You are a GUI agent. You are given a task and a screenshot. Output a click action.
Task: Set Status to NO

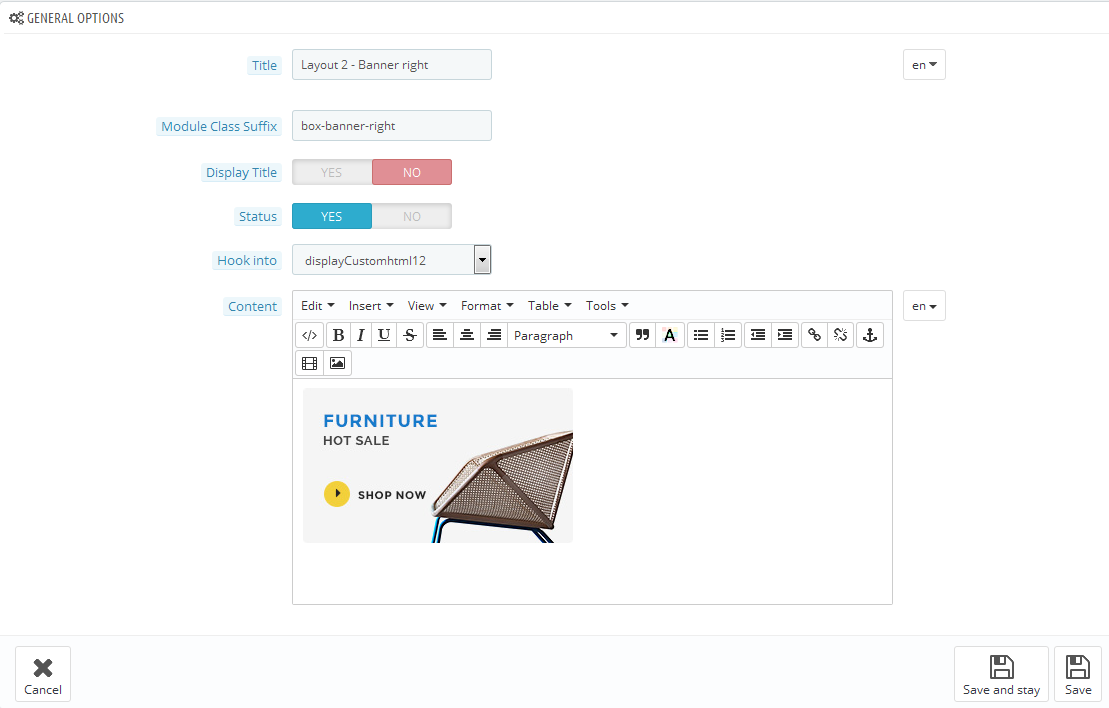click(x=412, y=216)
